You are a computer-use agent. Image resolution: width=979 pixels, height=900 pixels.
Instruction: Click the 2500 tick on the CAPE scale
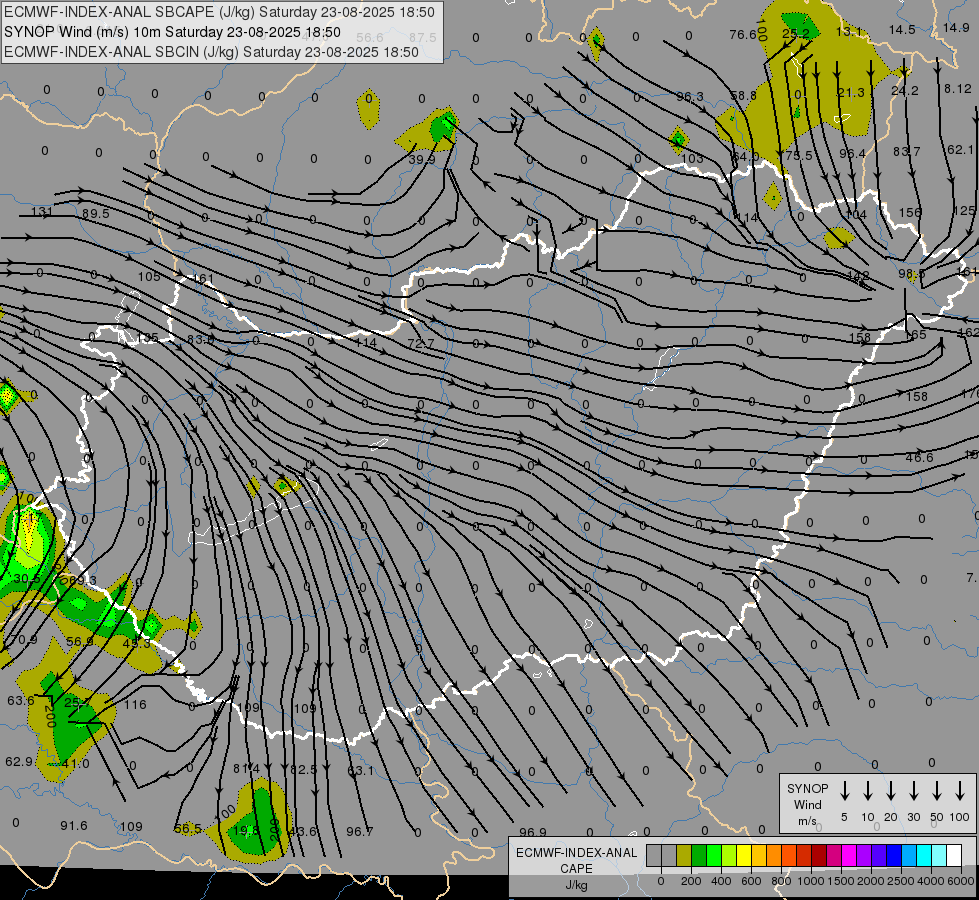coord(901,881)
